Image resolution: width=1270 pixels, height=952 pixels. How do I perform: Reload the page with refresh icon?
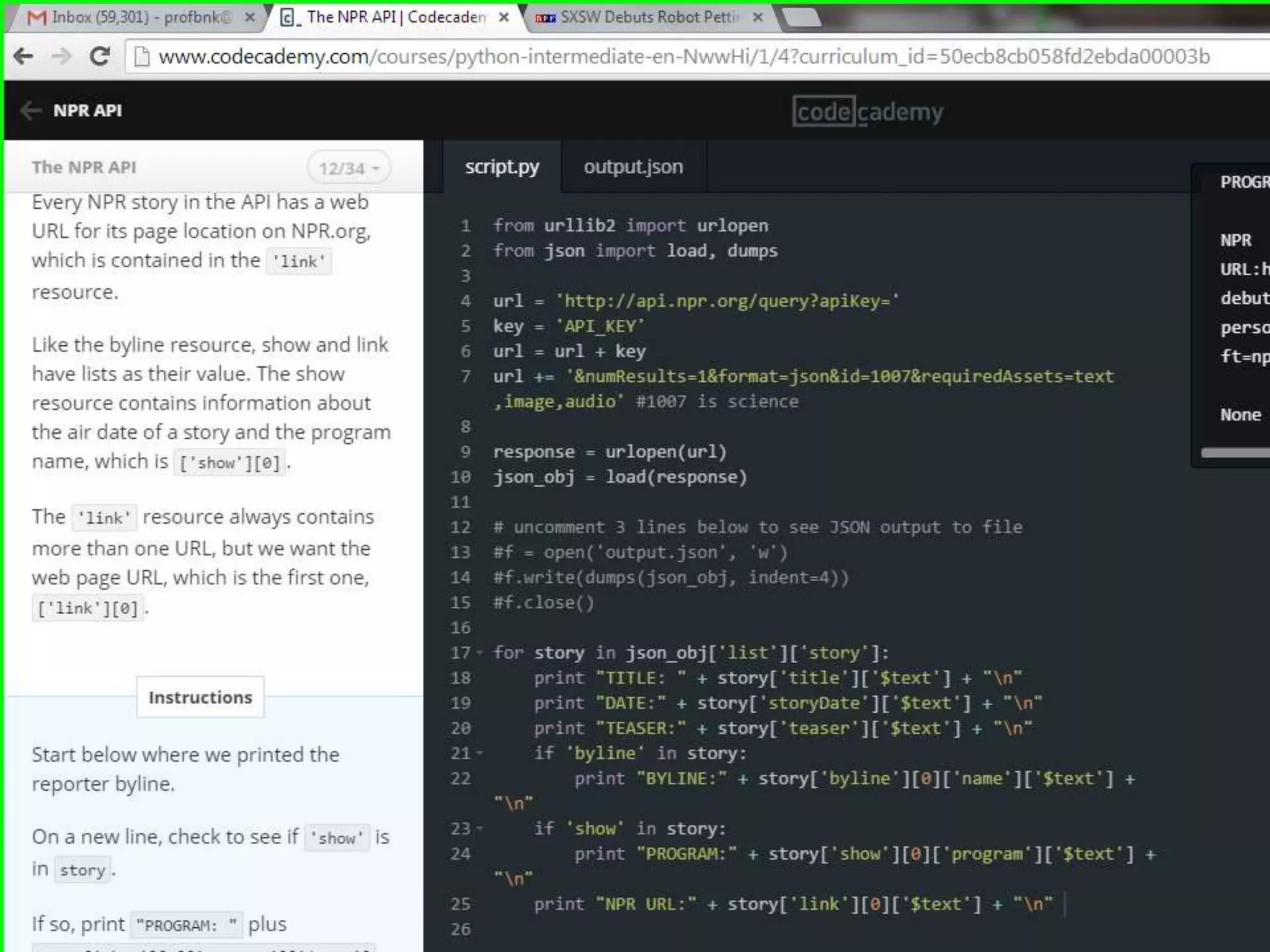[x=99, y=56]
